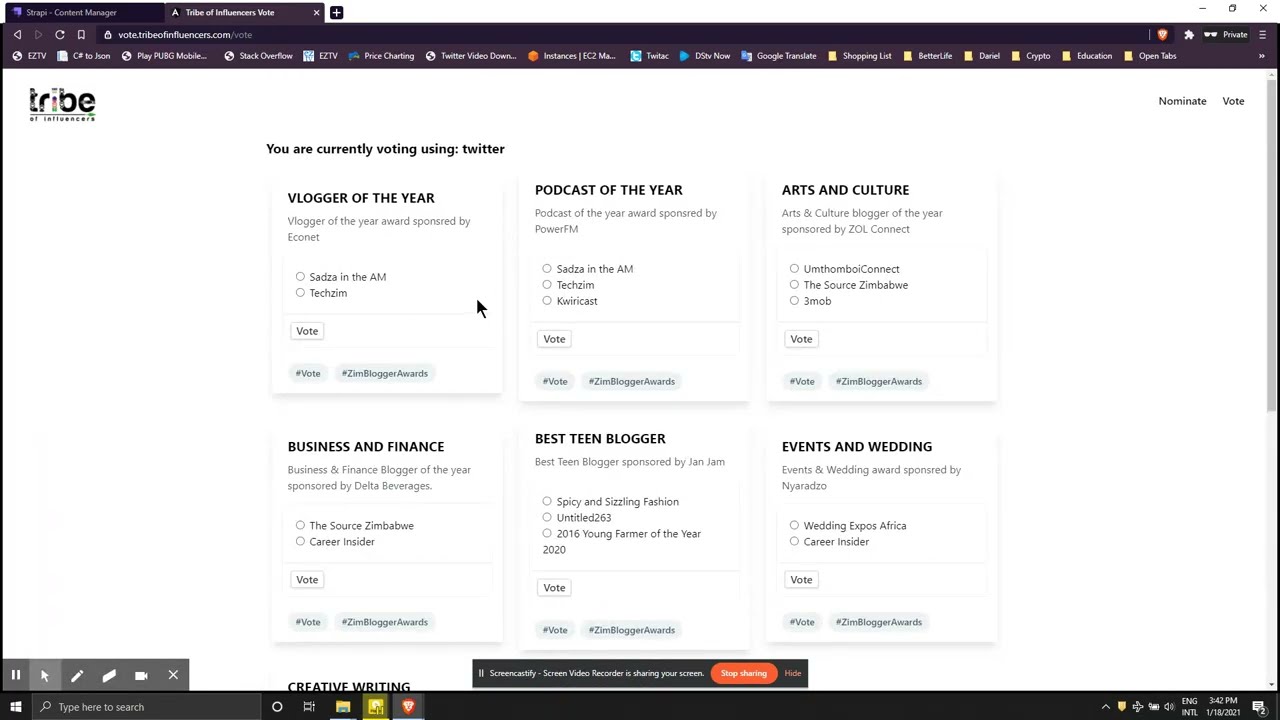
Task: Open Cortana circle on the taskbar
Action: click(x=277, y=707)
